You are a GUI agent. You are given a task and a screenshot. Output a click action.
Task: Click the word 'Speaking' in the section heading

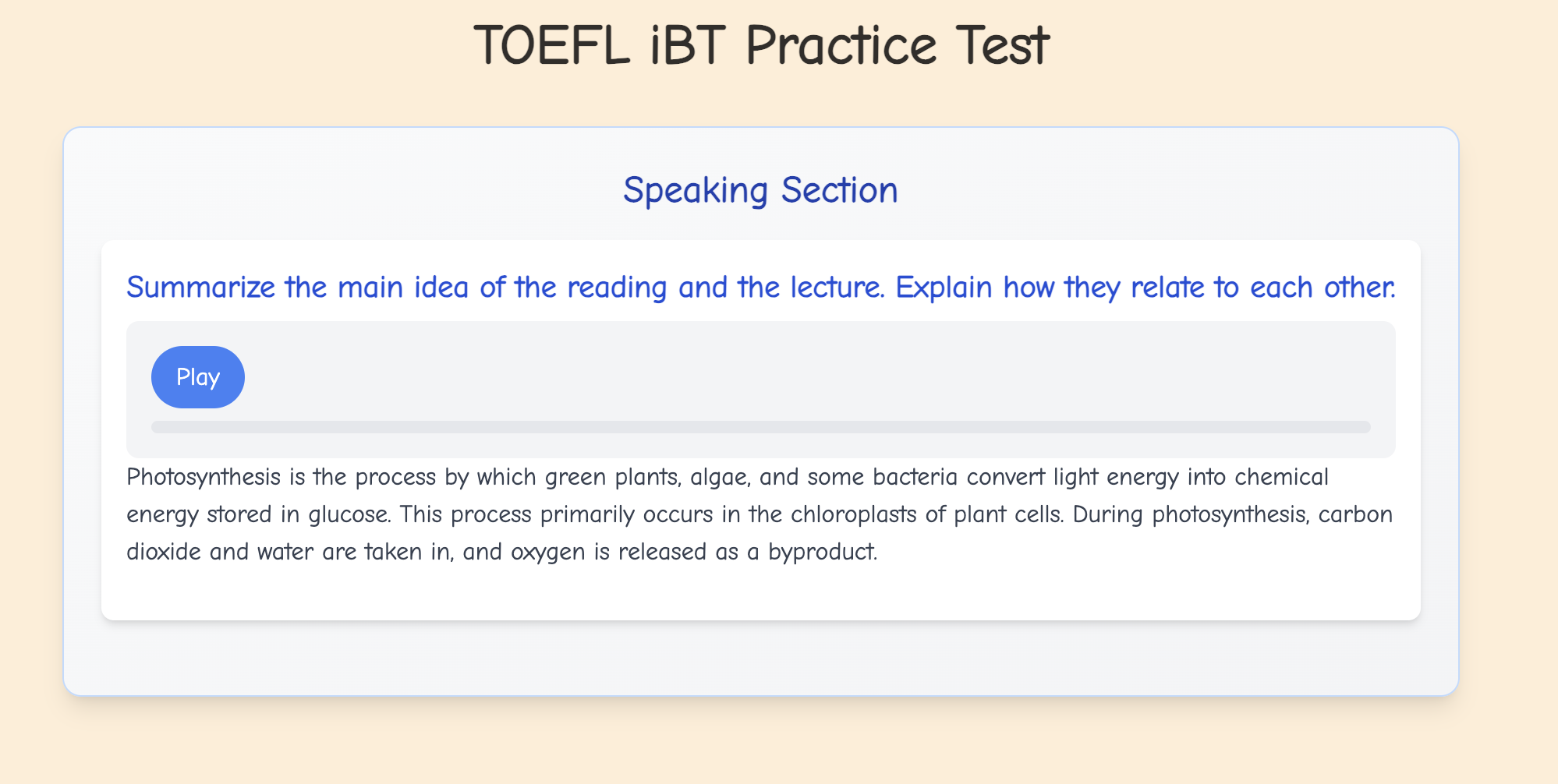pyautogui.click(x=696, y=190)
